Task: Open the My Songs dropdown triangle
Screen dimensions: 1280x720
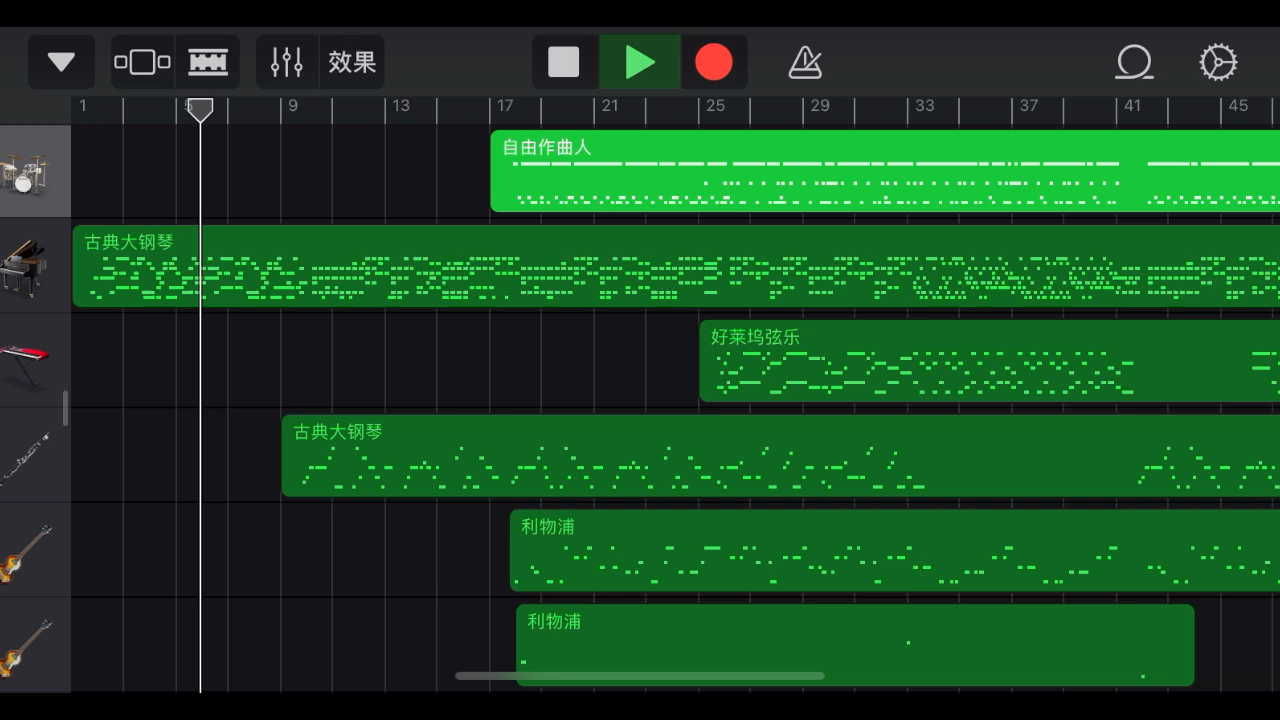Action: pyautogui.click(x=61, y=62)
